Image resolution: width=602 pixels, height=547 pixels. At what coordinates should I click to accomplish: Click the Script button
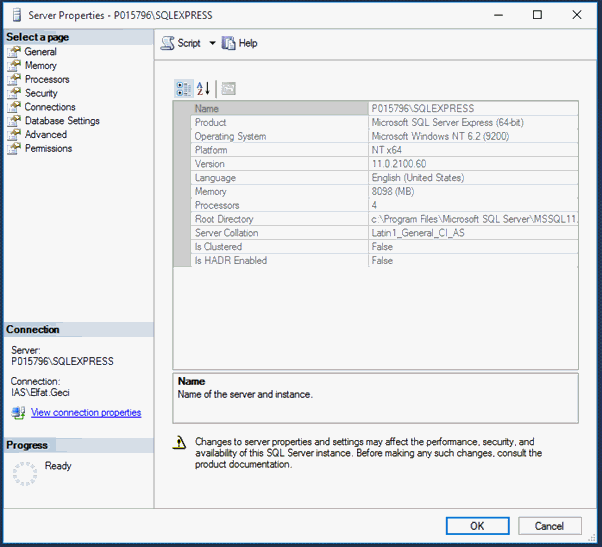pos(180,43)
